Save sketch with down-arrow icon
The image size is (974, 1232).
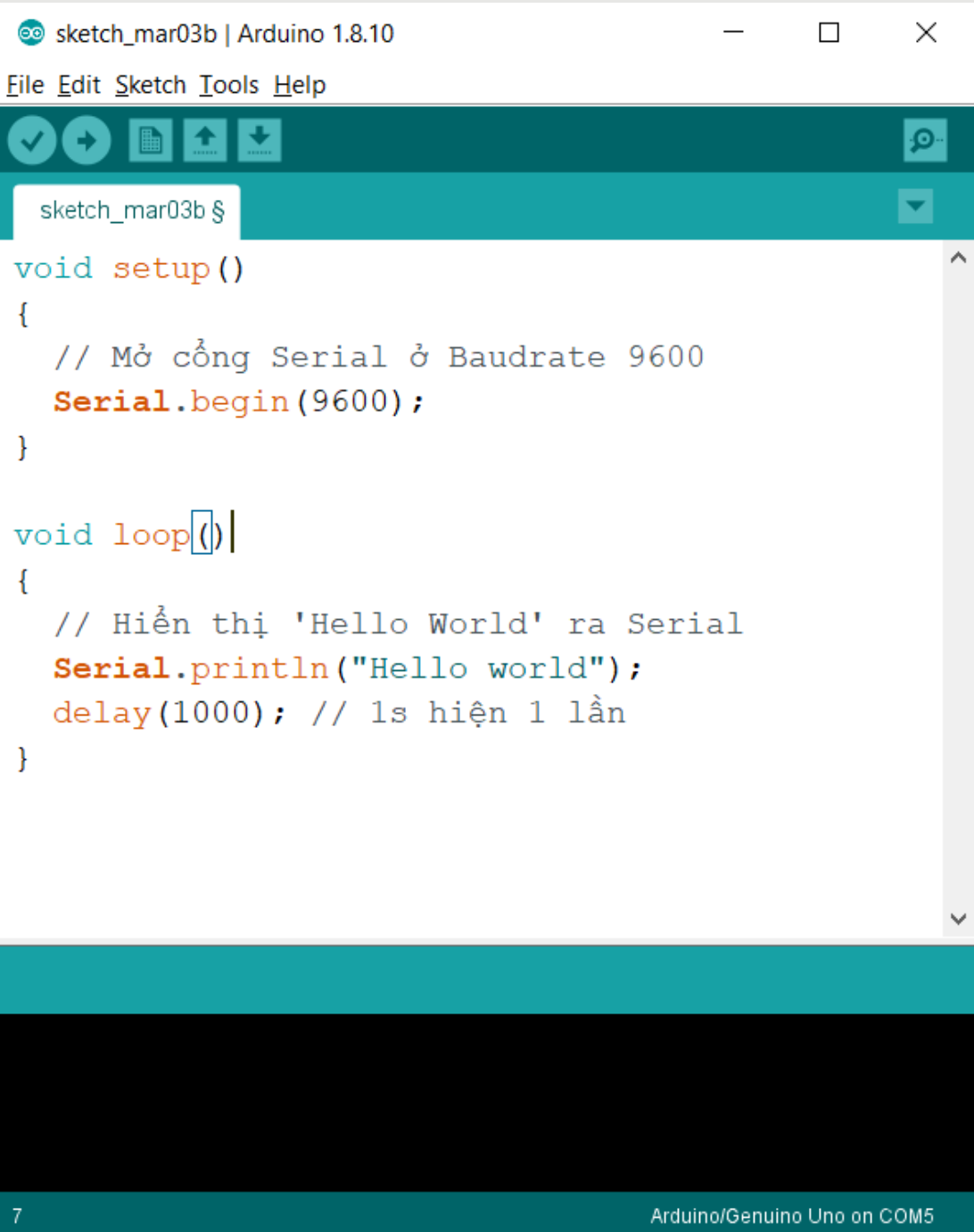260,141
